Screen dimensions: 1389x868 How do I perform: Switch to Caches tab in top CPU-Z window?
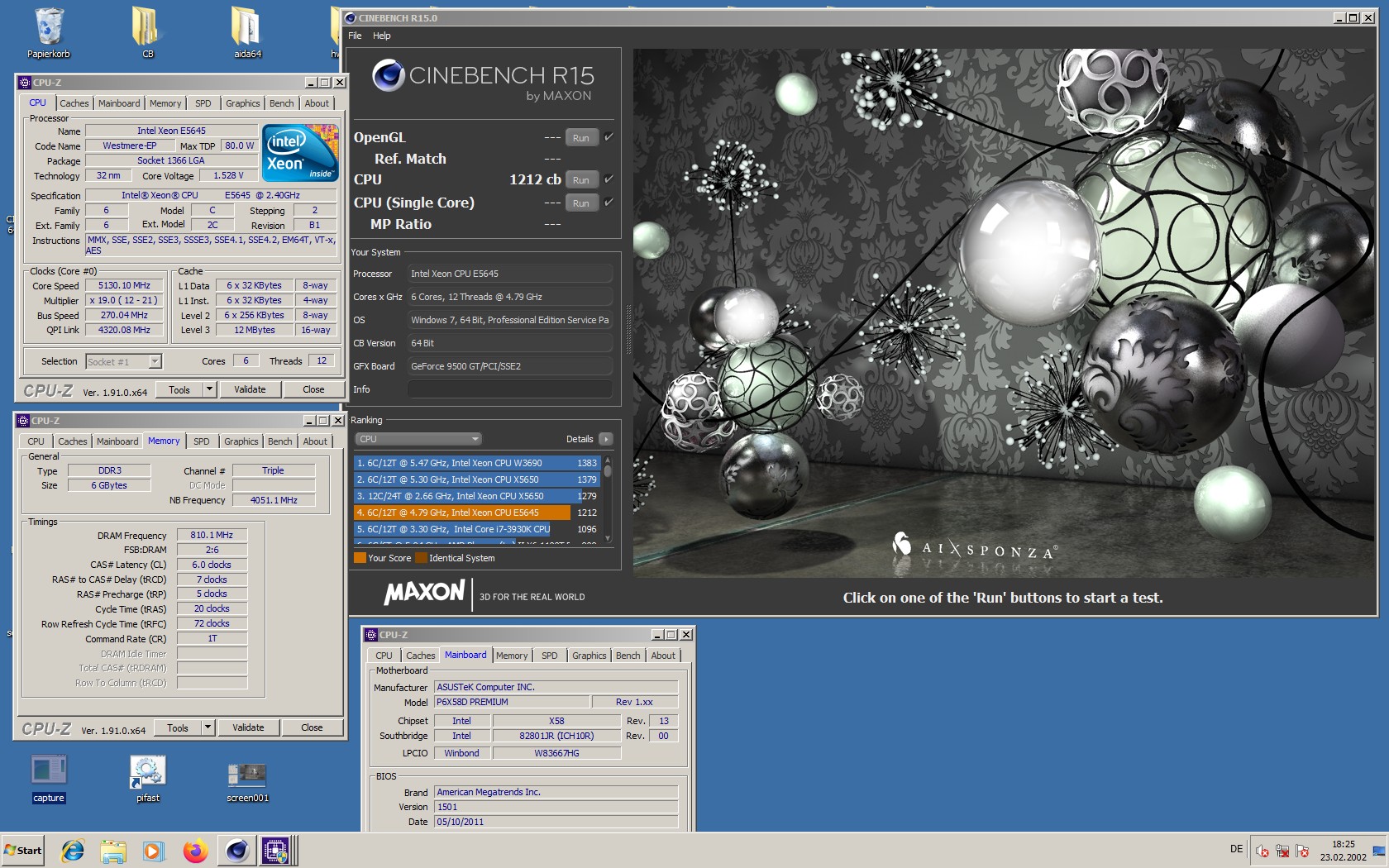coord(74,103)
